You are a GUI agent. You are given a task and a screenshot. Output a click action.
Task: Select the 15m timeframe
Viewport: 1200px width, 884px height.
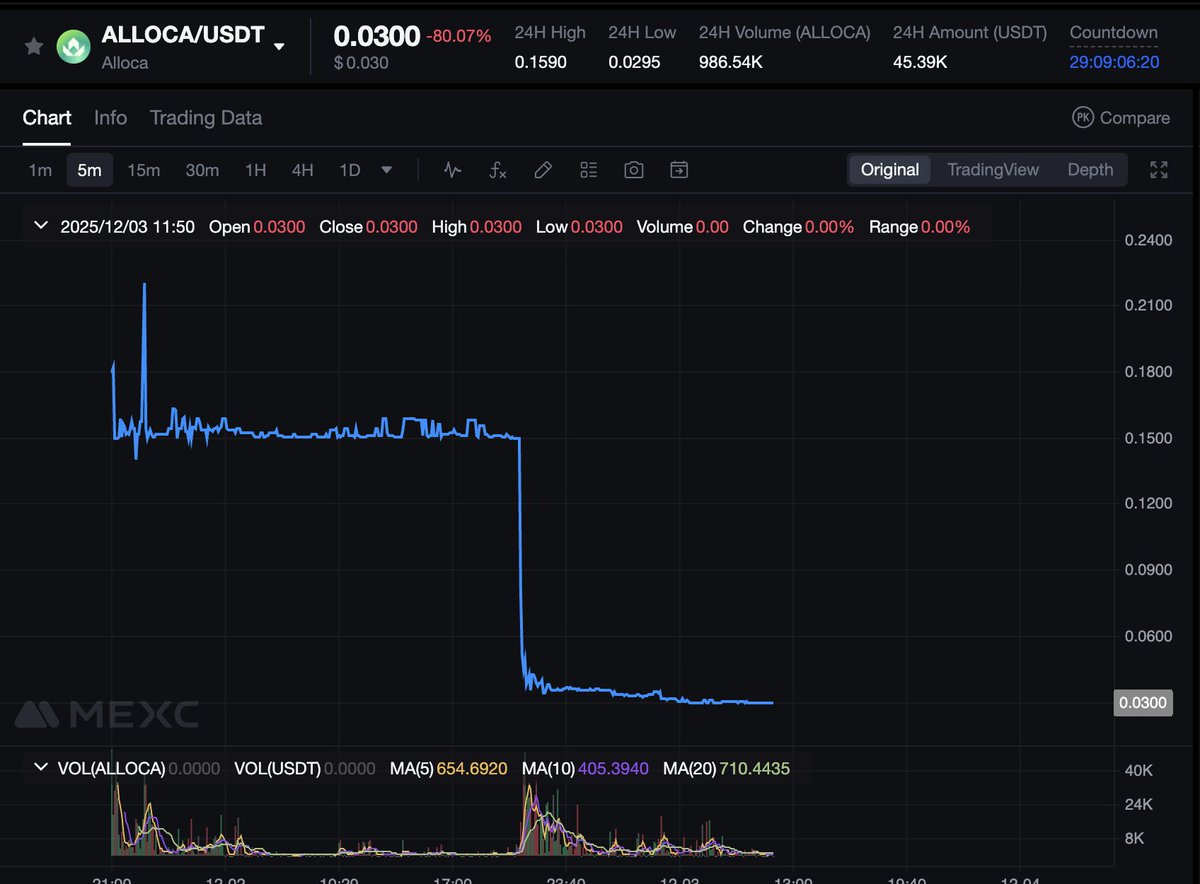coord(143,170)
